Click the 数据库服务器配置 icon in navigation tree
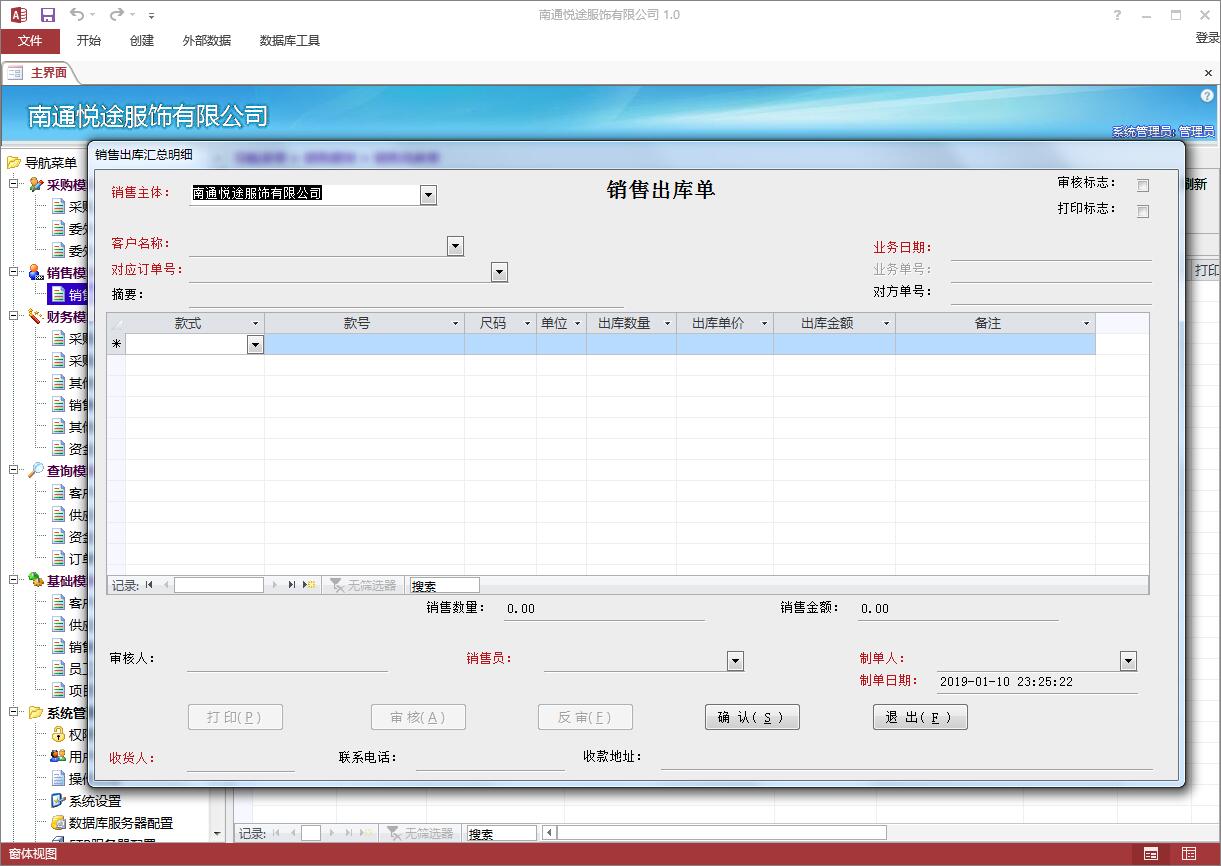 [x=58, y=823]
